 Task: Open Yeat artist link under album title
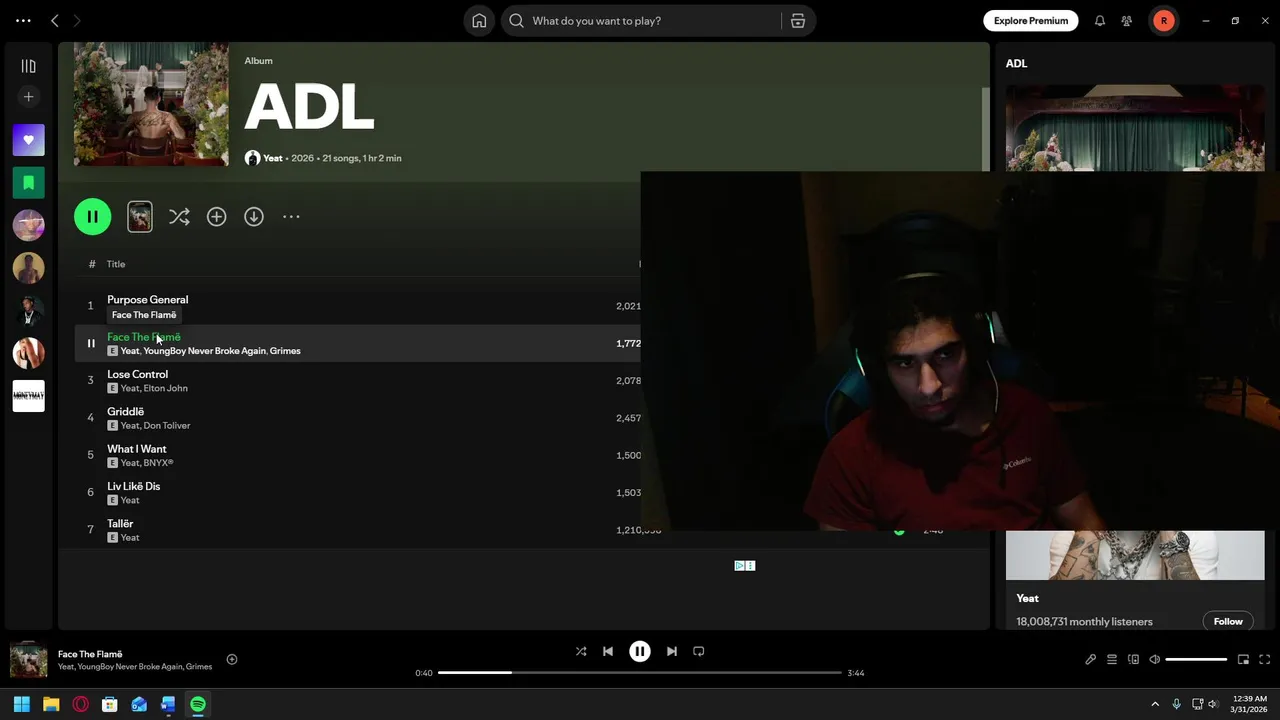pyautogui.click(x=272, y=158)
